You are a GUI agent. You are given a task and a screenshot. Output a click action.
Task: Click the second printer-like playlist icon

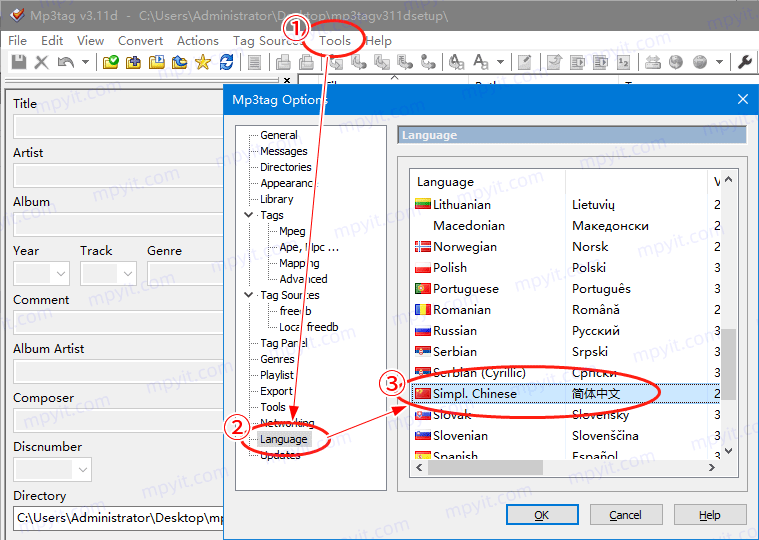306,62
